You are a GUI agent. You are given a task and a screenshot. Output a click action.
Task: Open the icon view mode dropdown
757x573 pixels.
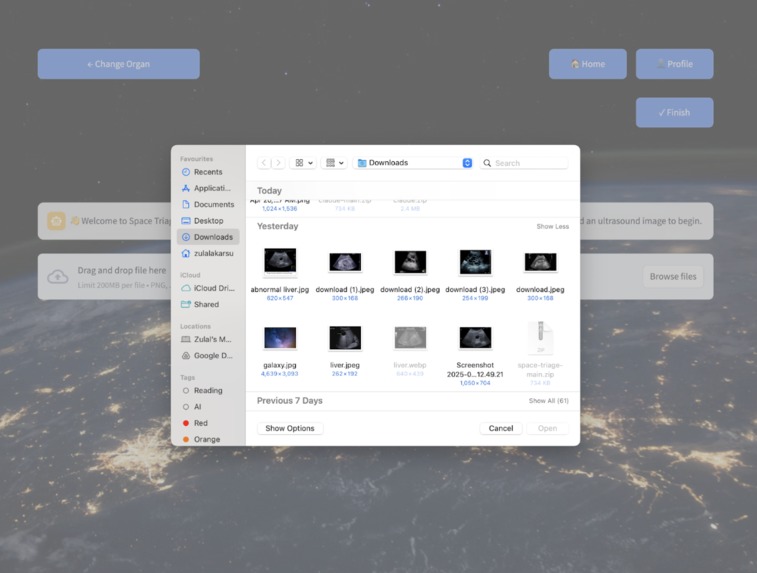coord(304,163)
